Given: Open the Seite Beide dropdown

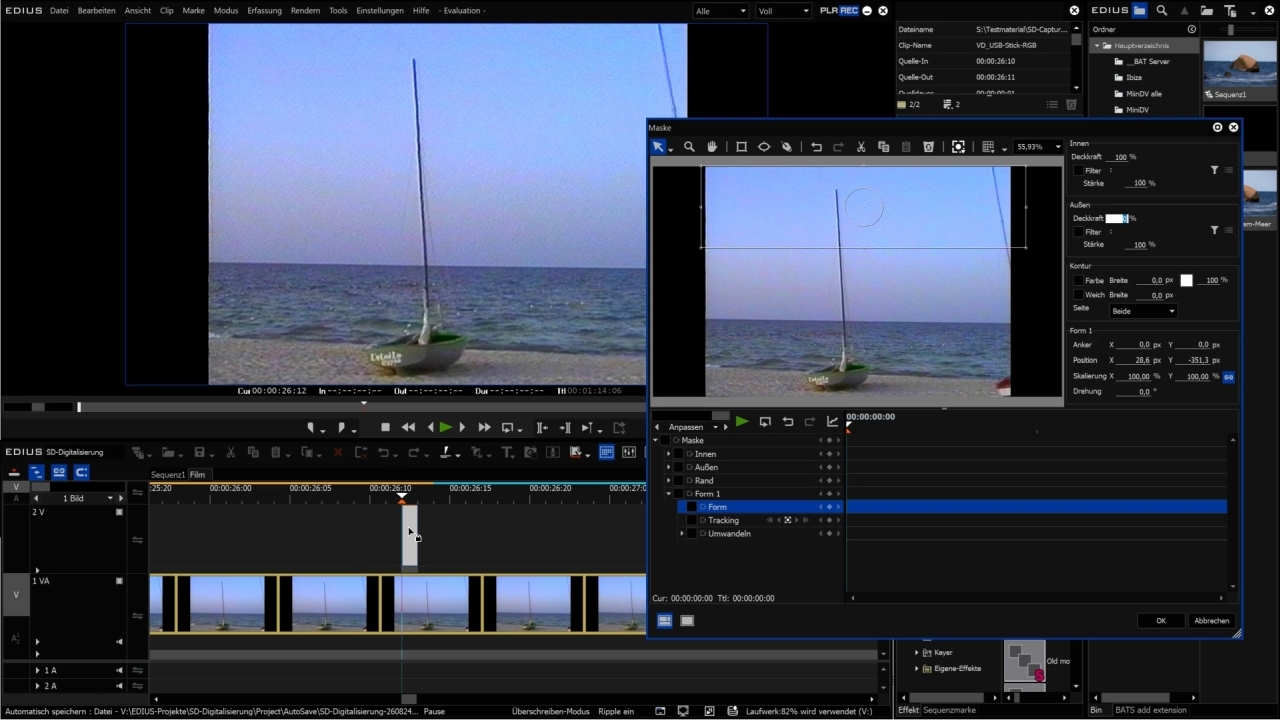Looking at the screenshot, I should [1143, 311].
